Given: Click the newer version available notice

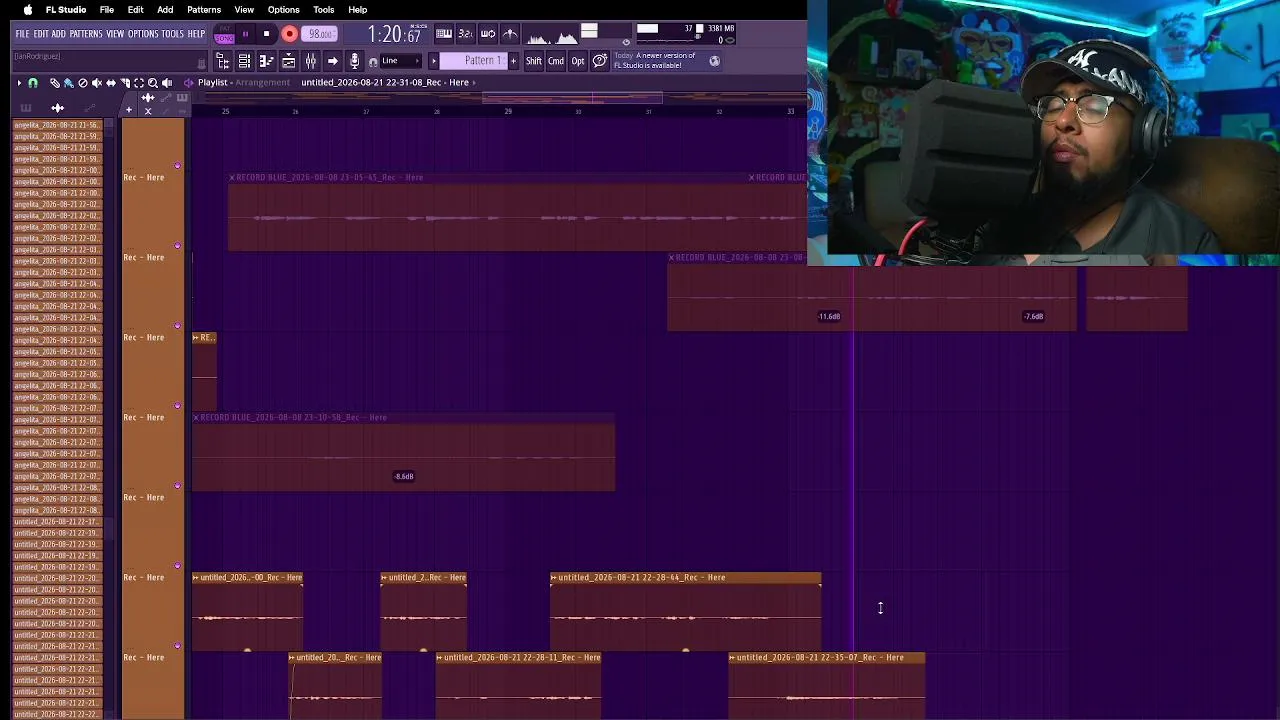Looking at the screenshot, I should (x=655, y=61).
